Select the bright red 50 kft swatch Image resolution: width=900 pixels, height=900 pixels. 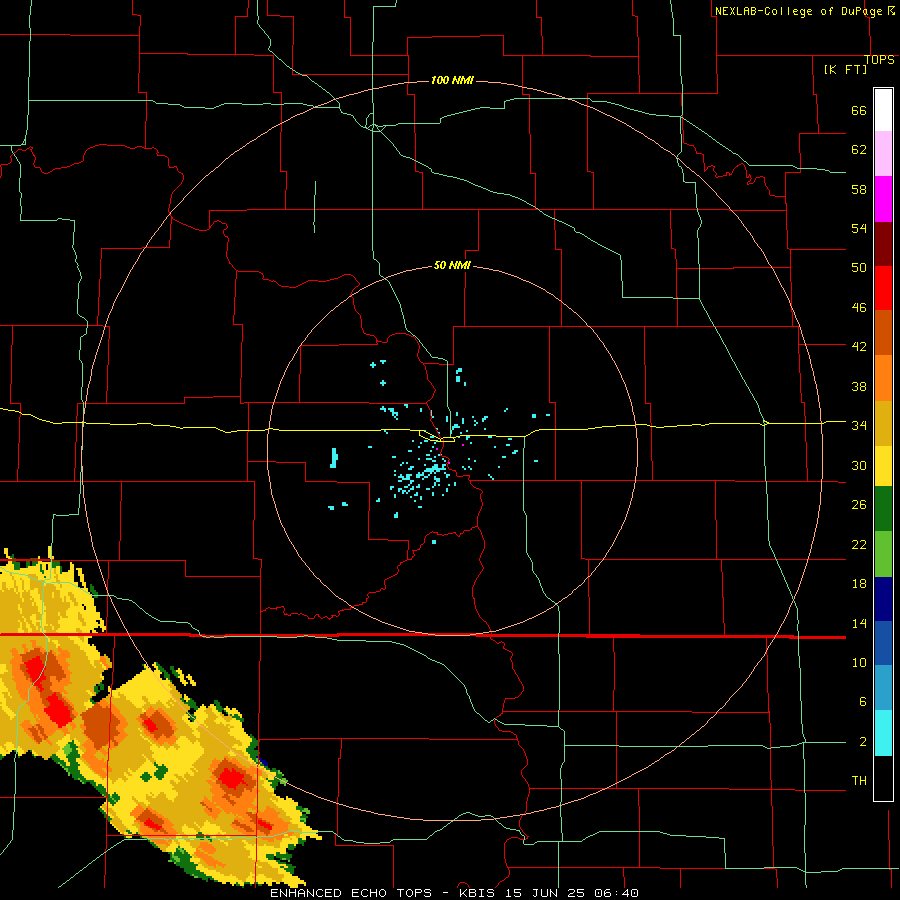[883, 288]
